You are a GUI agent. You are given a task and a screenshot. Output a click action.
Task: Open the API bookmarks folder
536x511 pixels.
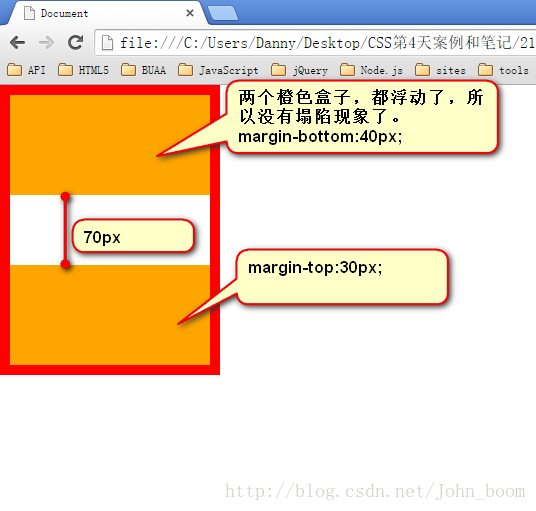pos(26,70)
